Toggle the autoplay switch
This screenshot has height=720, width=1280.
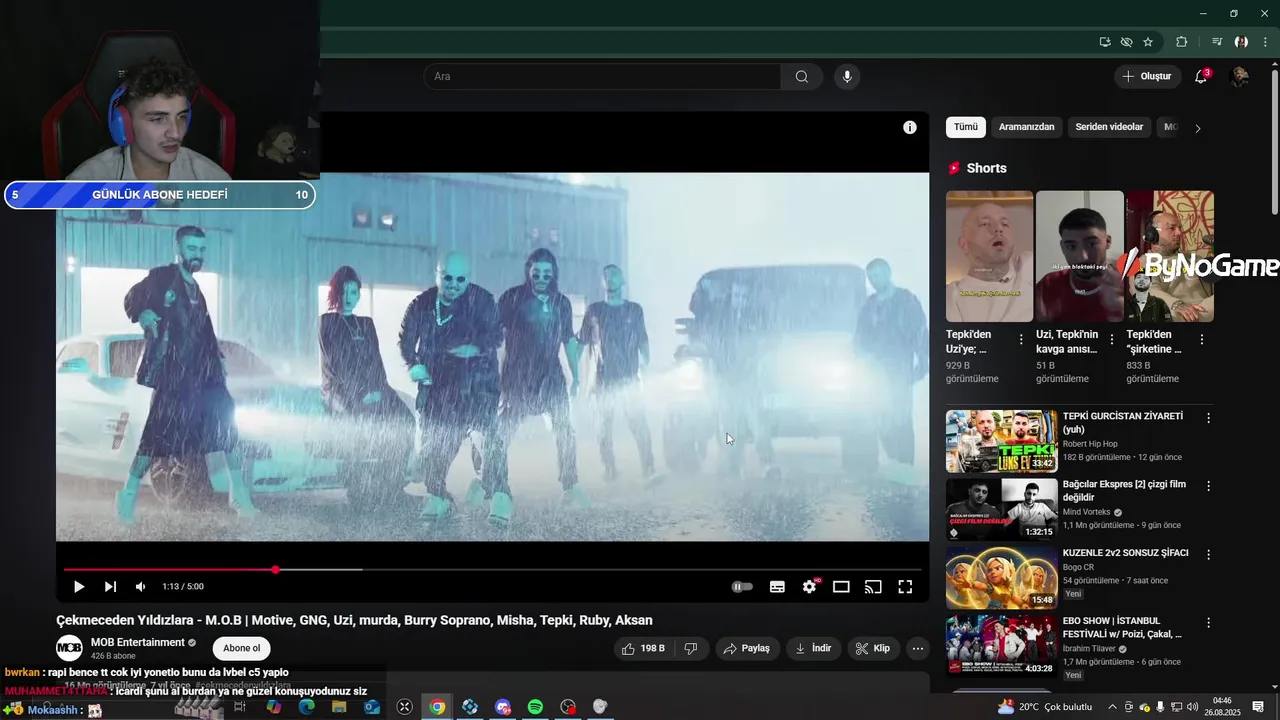pos(742,587)
